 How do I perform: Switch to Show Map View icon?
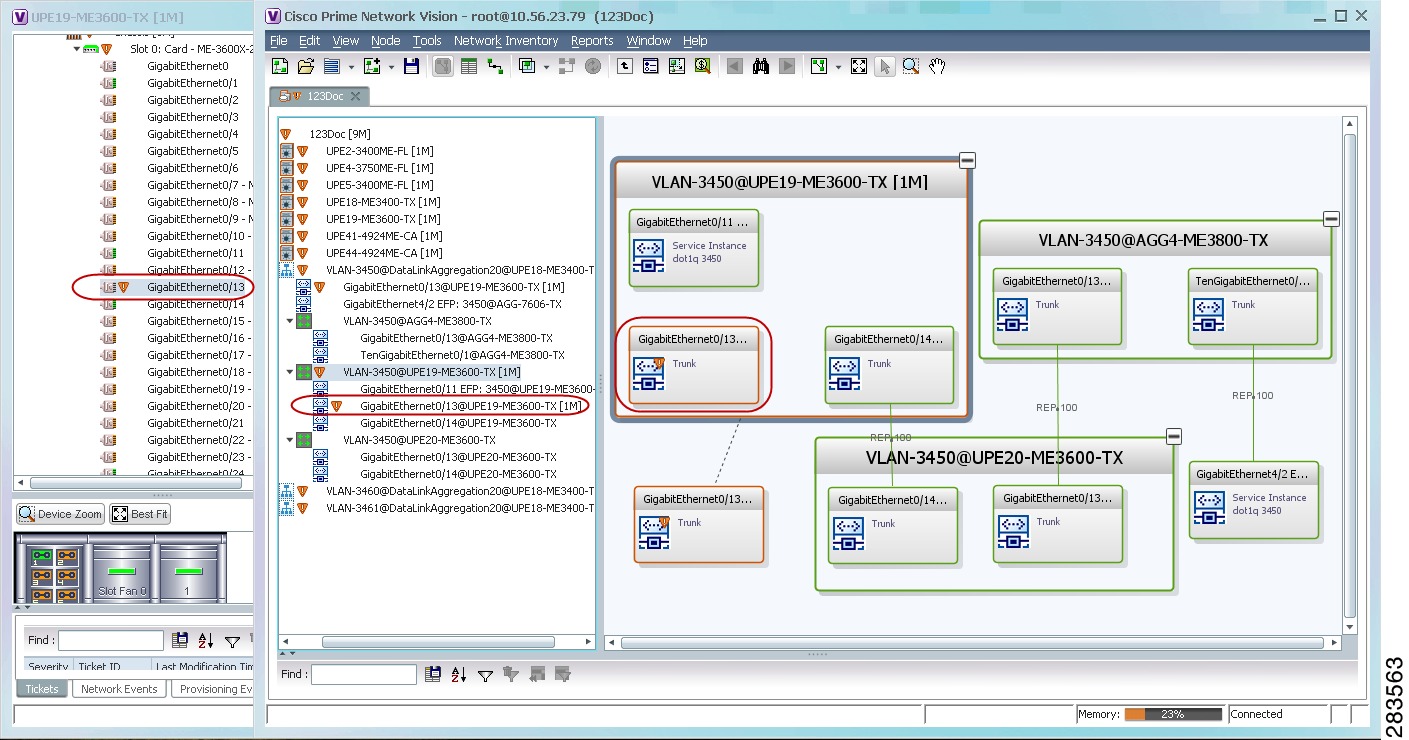443,66
